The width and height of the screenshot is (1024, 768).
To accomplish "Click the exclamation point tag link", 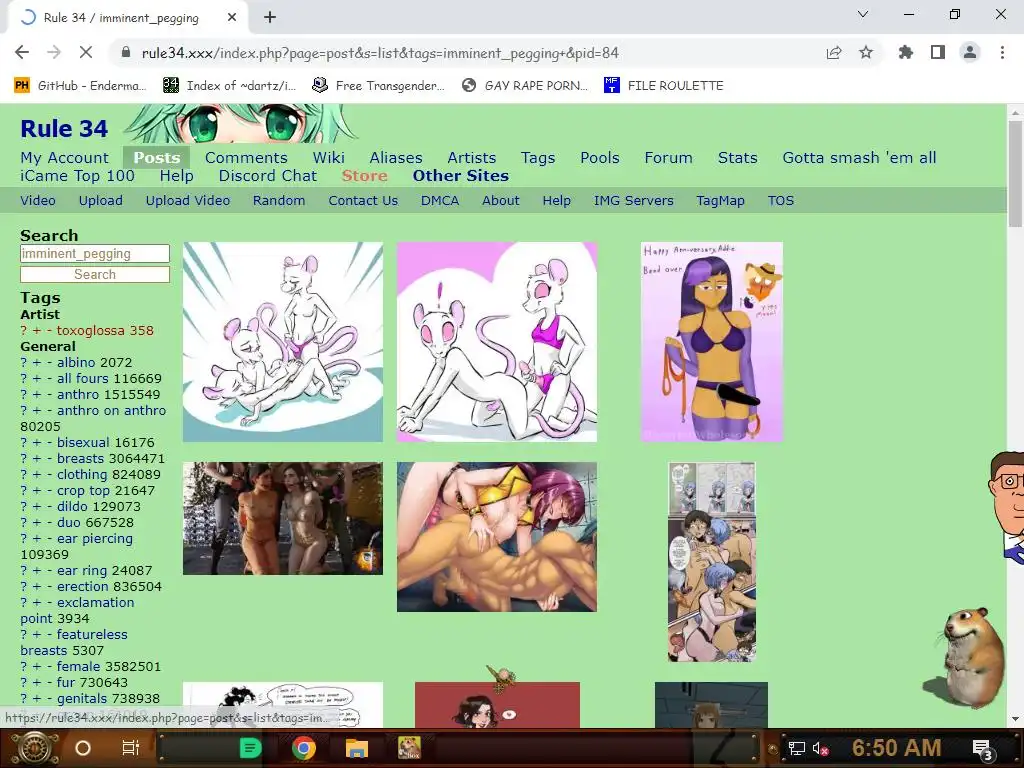I will [77, 611].
